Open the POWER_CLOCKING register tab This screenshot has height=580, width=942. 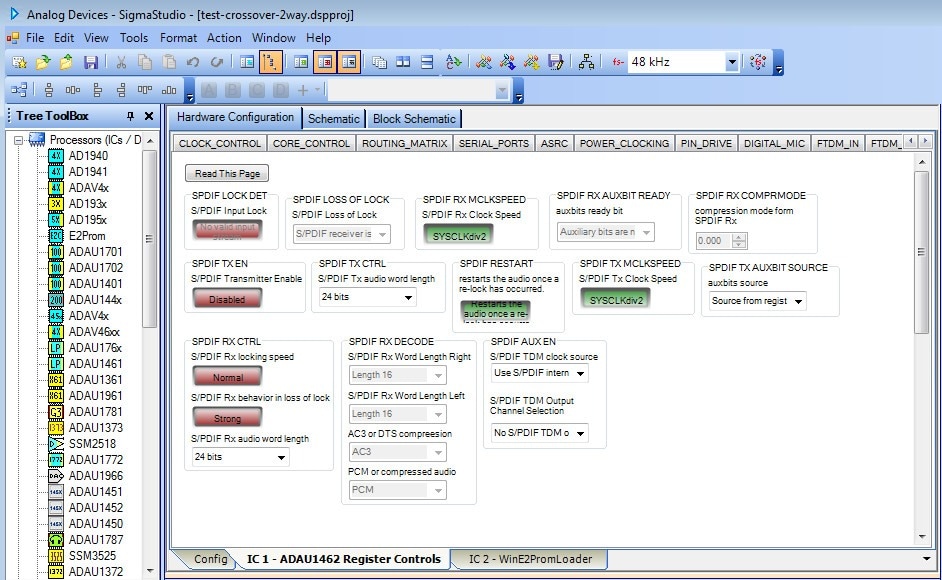[624, 143]
